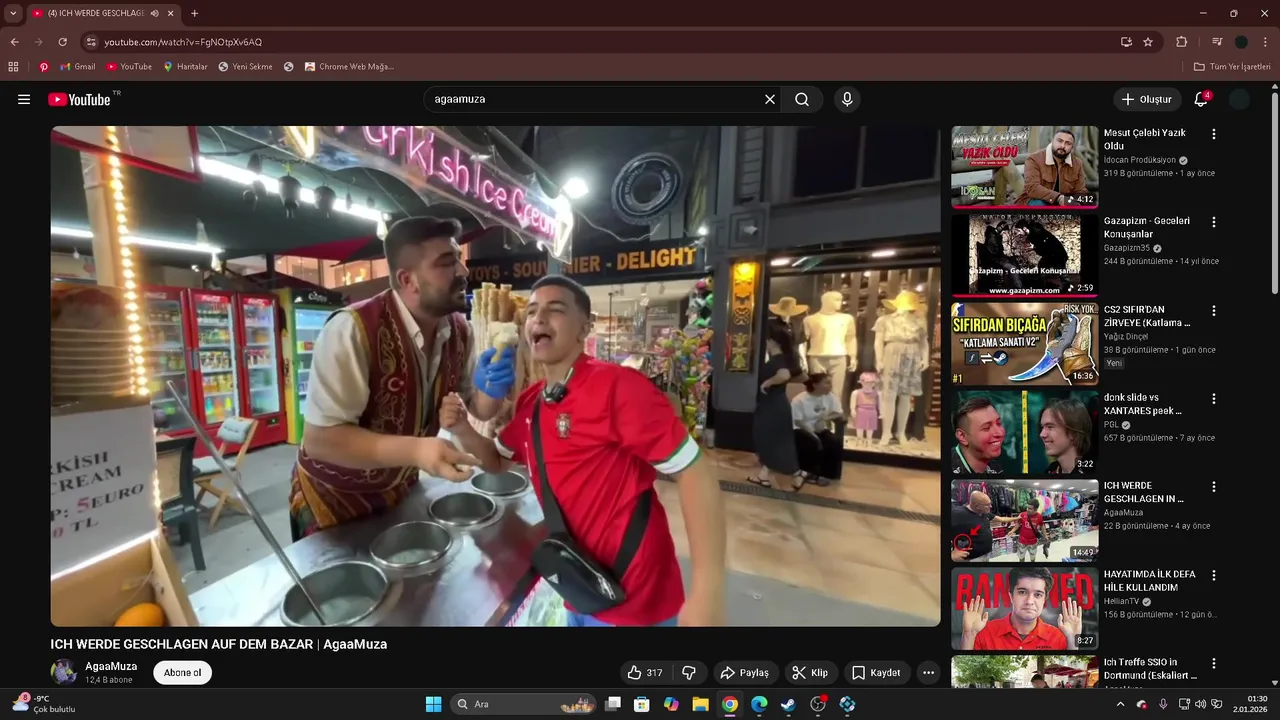
Task: Clear the search text with the X
Action: point(770,99)
